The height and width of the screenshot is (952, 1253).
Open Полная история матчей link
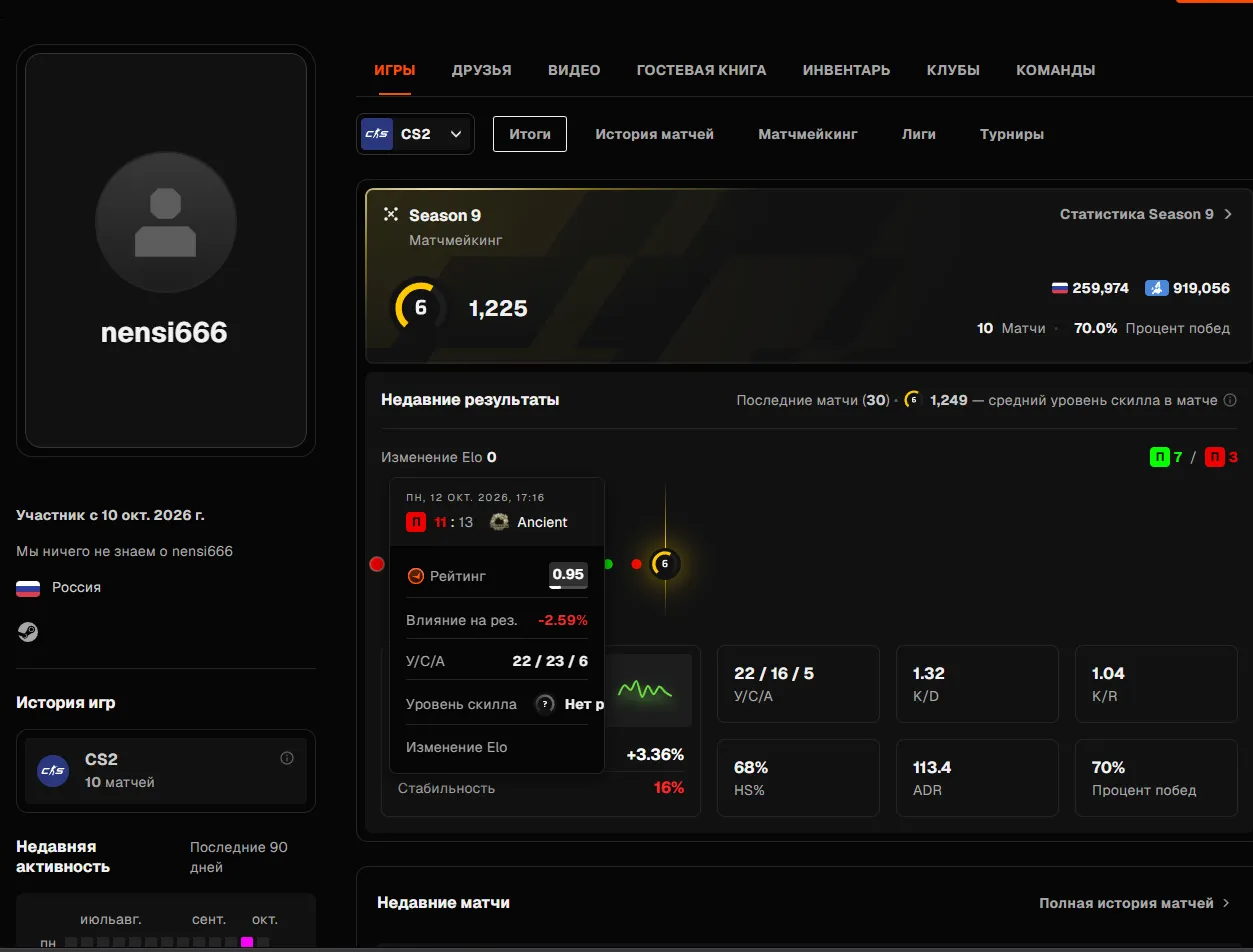click(x=1135, y=903)
